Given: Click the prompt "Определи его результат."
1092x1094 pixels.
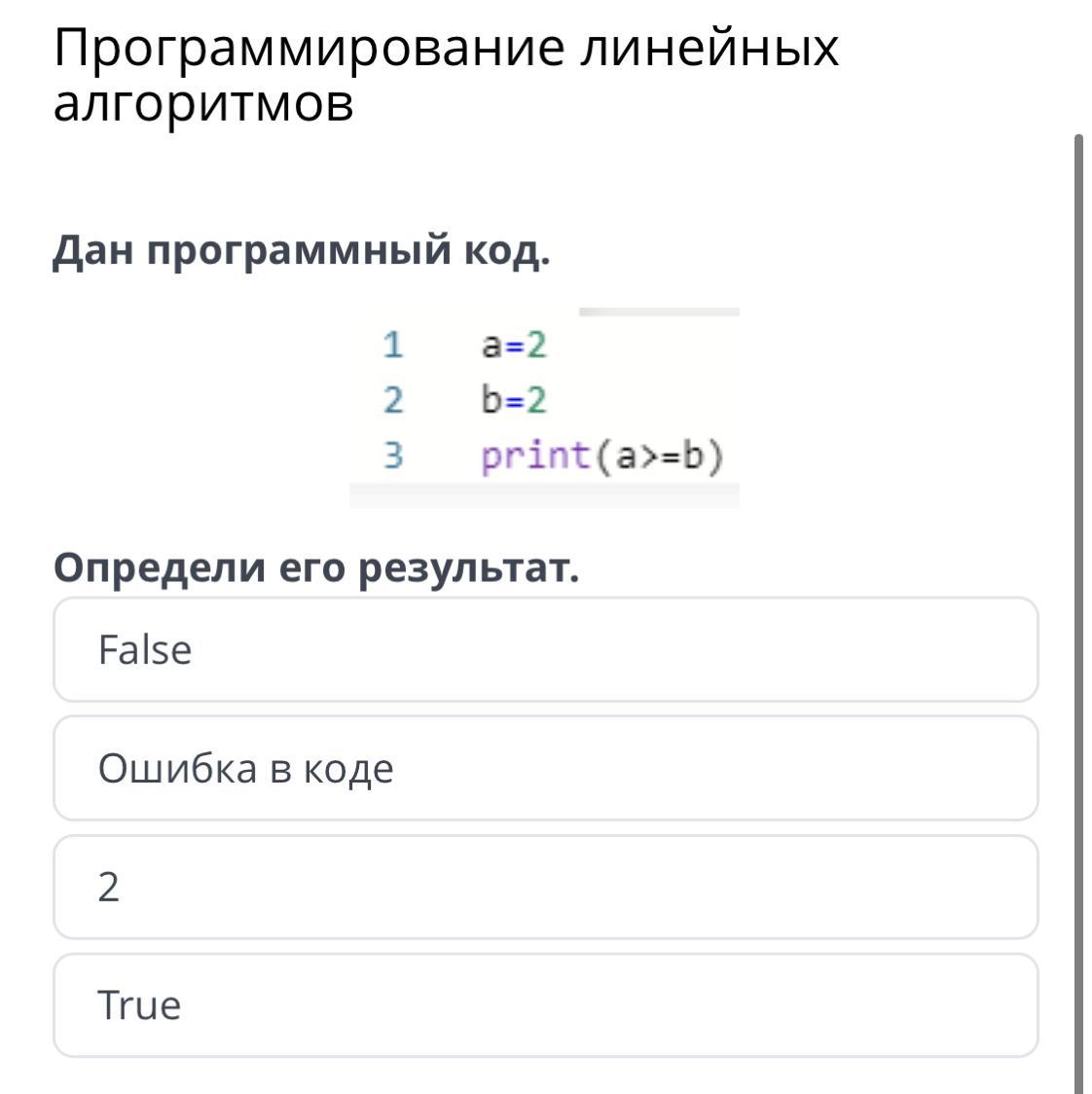Looking at the screenshot, I should tap(316, 566).
